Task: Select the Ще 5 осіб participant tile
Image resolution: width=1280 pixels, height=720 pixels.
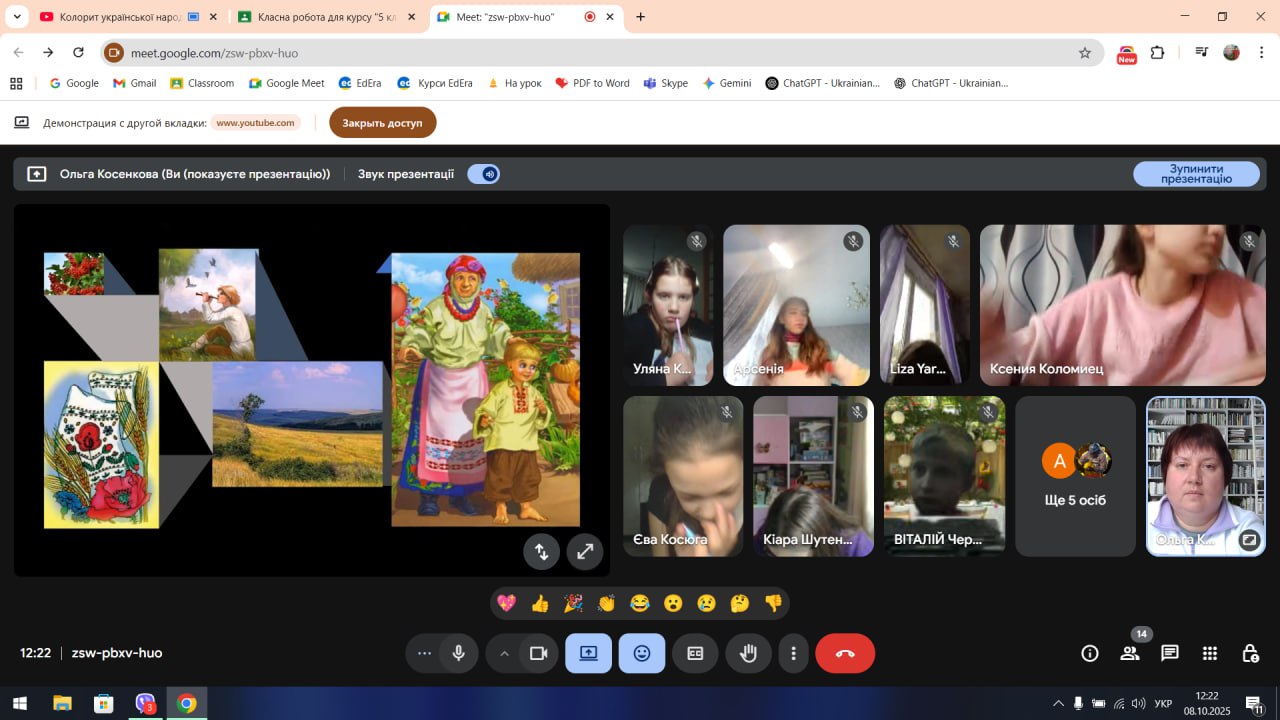Action: pyautogui.click(x=1075, y=476)
